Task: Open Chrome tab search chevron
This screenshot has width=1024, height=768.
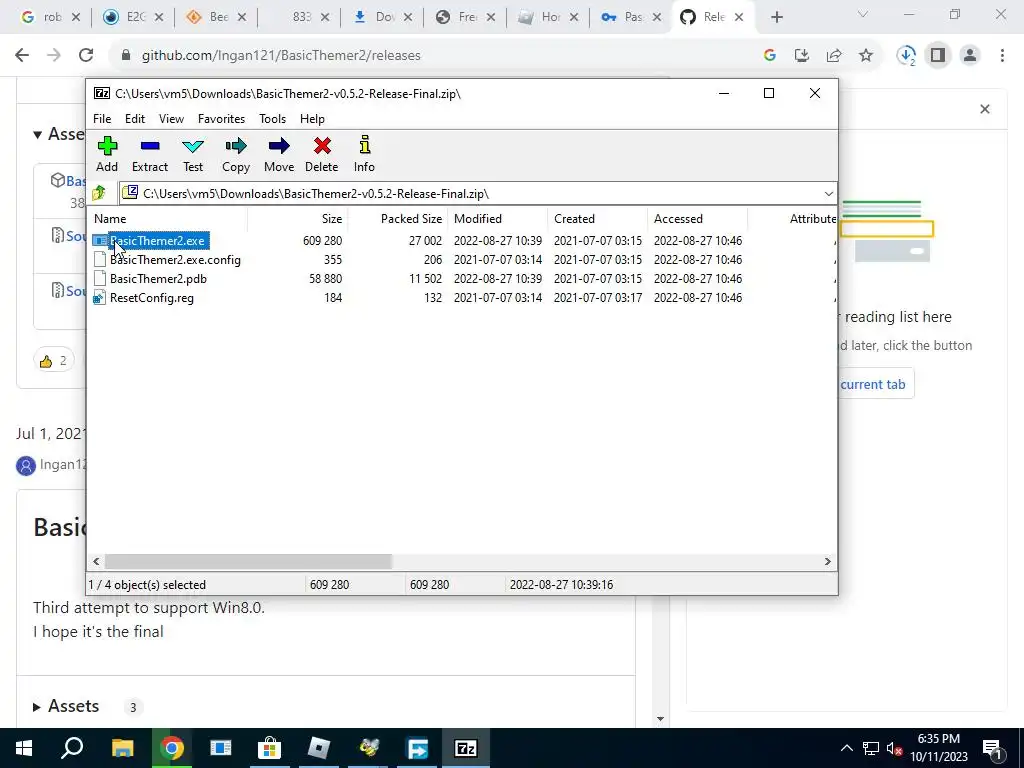Action: click(863, 15)
